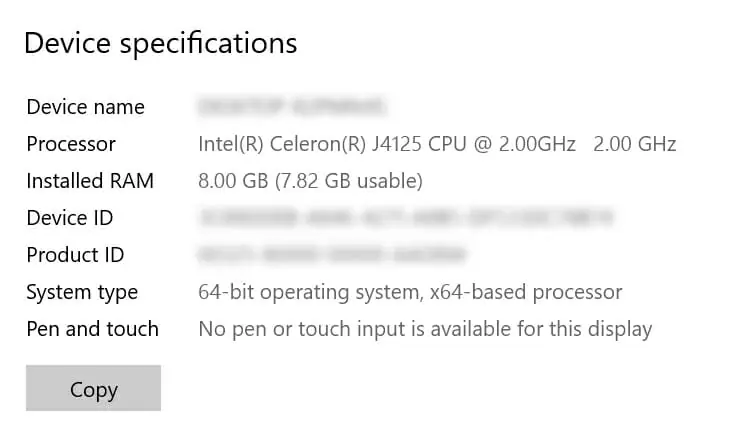Click the blurred Device ID value
742x431 pixels.
(405, 216)
